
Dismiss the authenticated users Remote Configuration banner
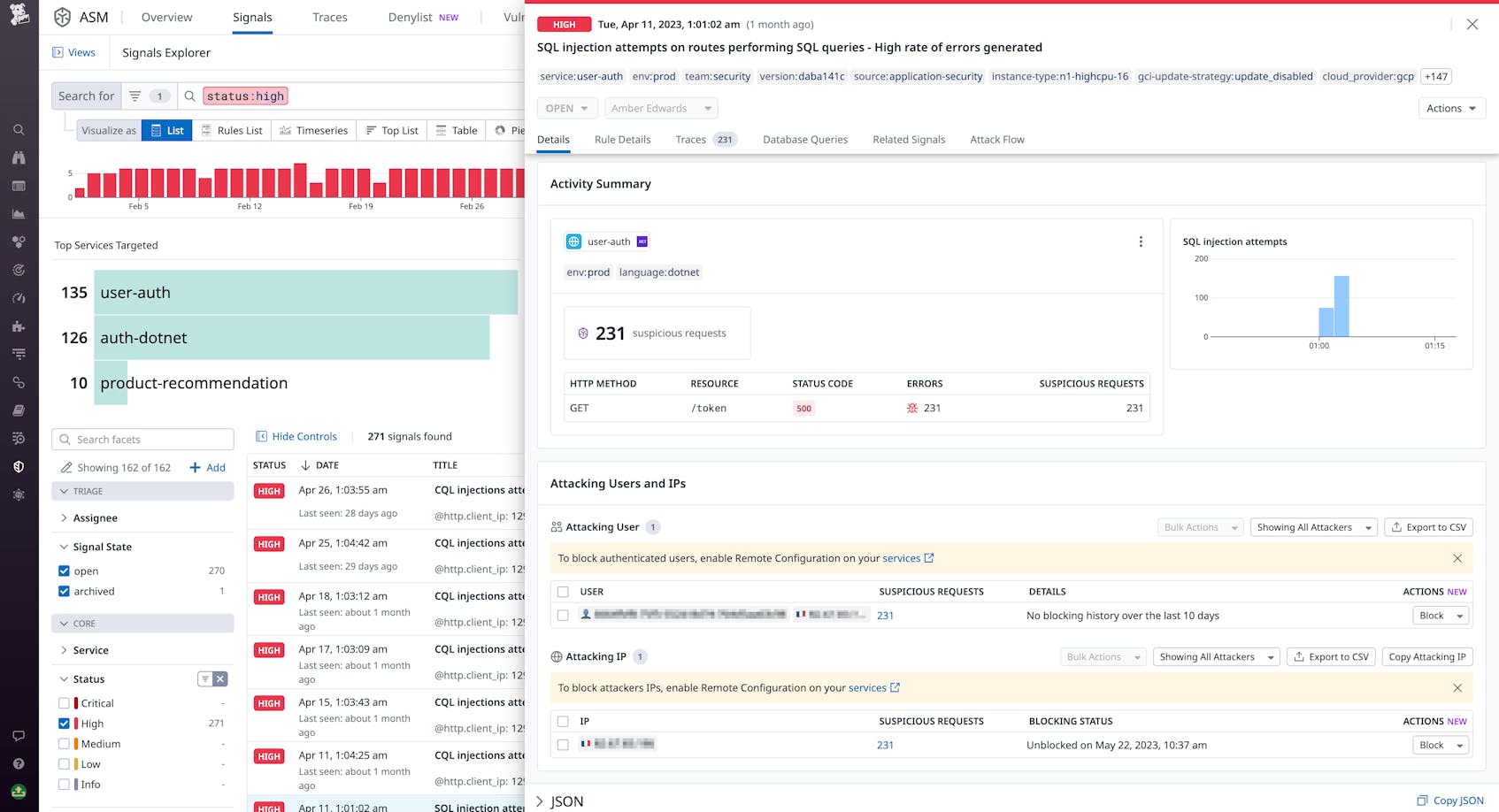(x=1457, y=558)
